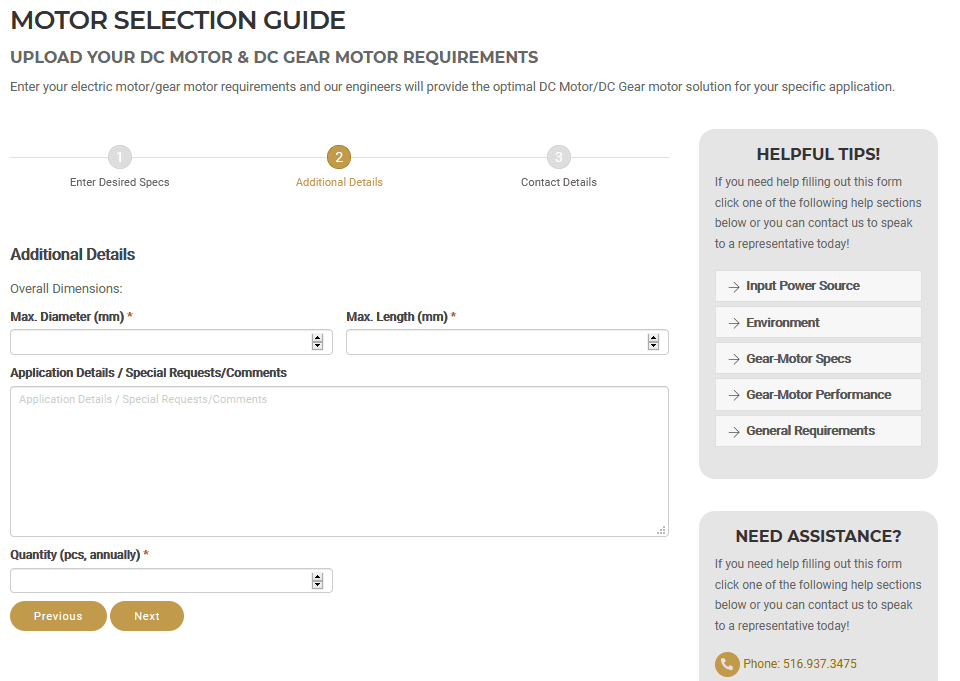
Task: Decrease Max. Length using its down stepper arrow
Action: 654,345
